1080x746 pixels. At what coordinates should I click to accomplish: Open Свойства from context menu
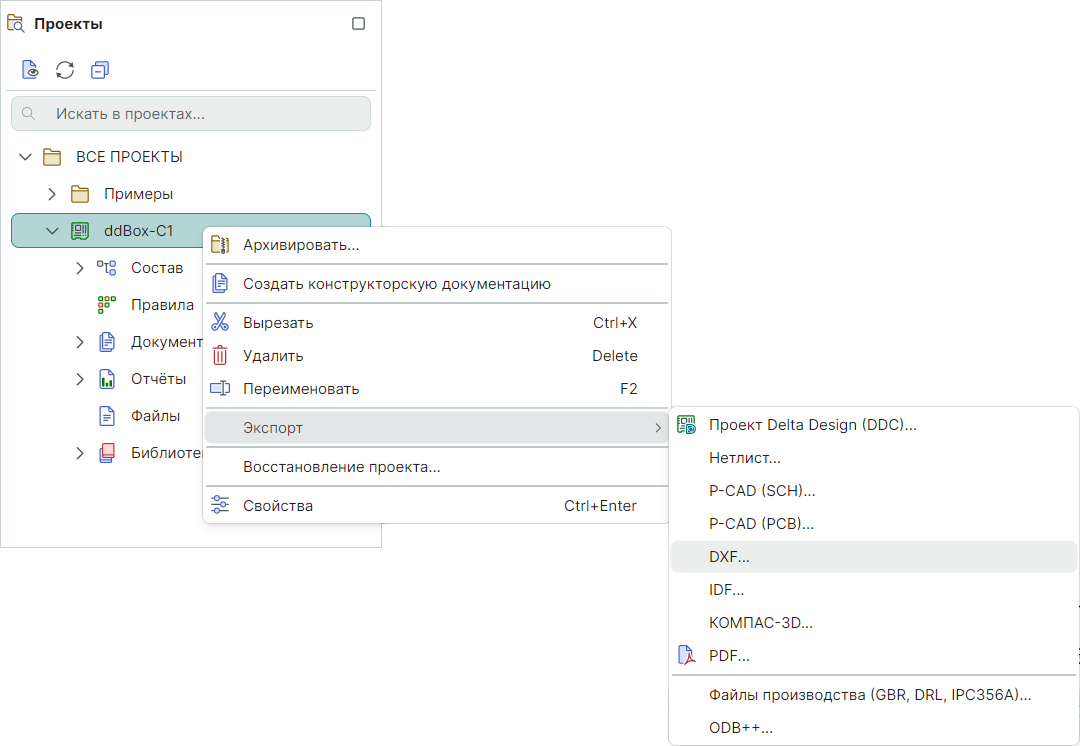click(278, 506)
